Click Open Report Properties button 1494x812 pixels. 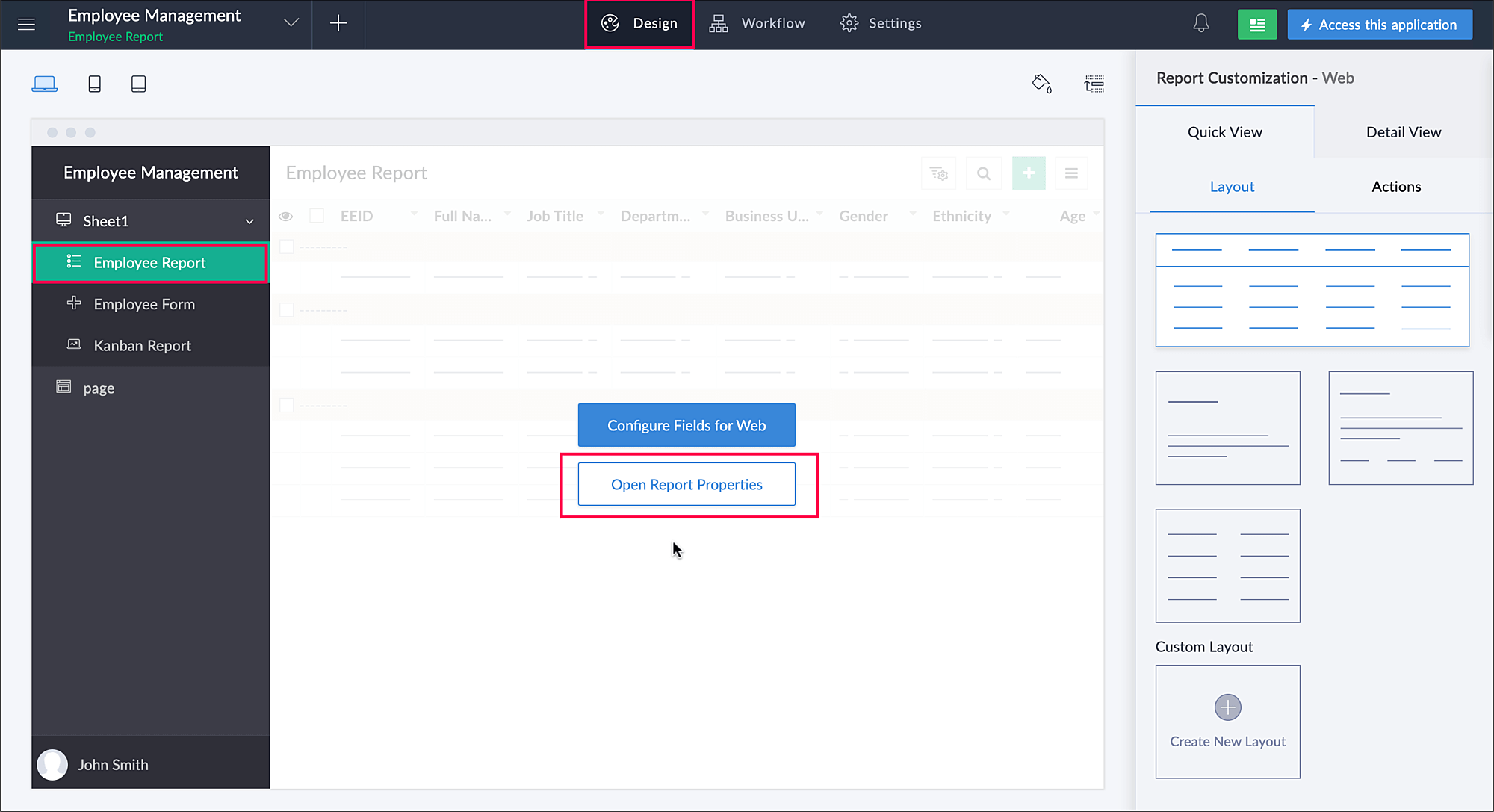point(686,485)
